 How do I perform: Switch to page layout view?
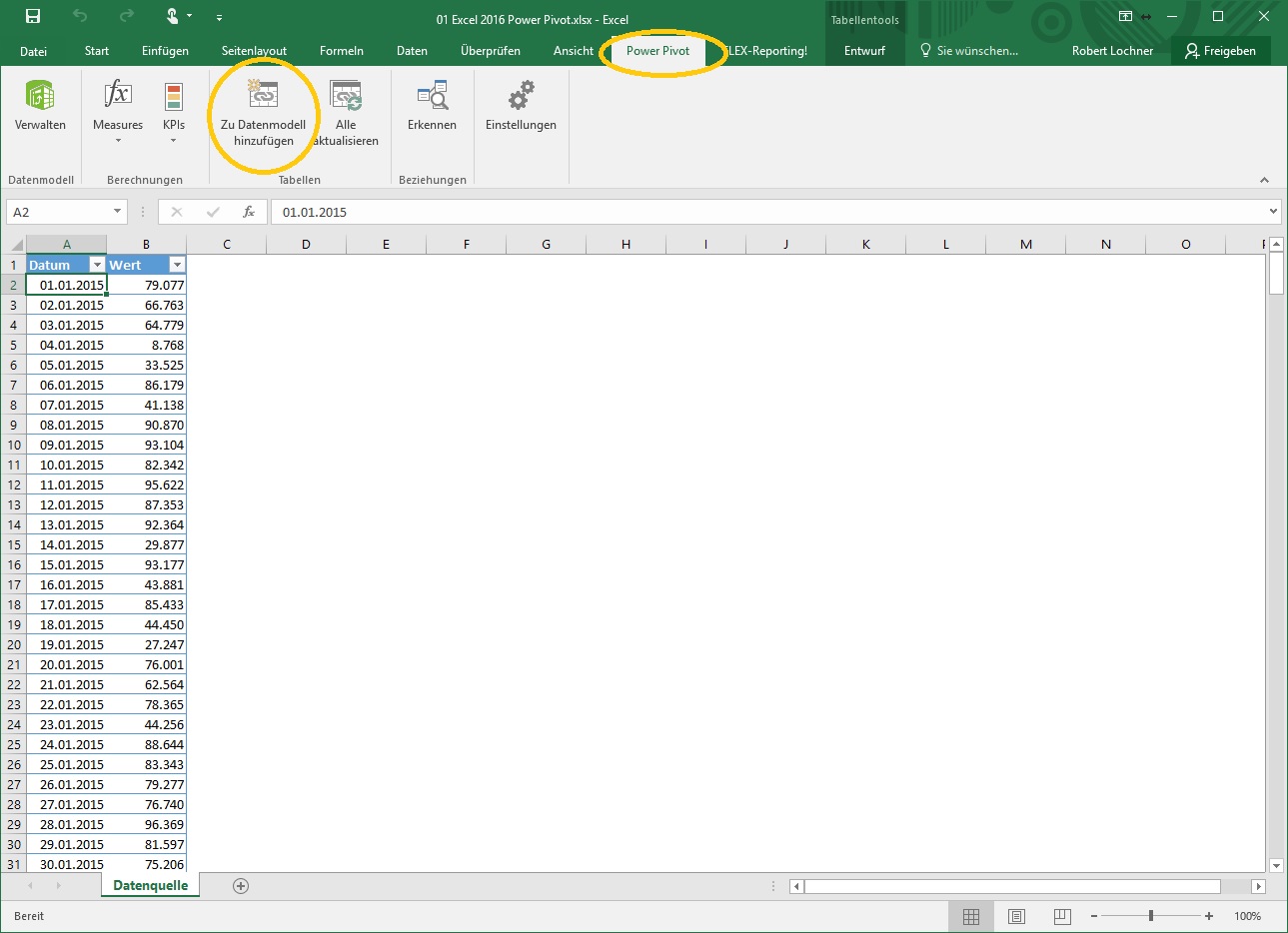1016,916
